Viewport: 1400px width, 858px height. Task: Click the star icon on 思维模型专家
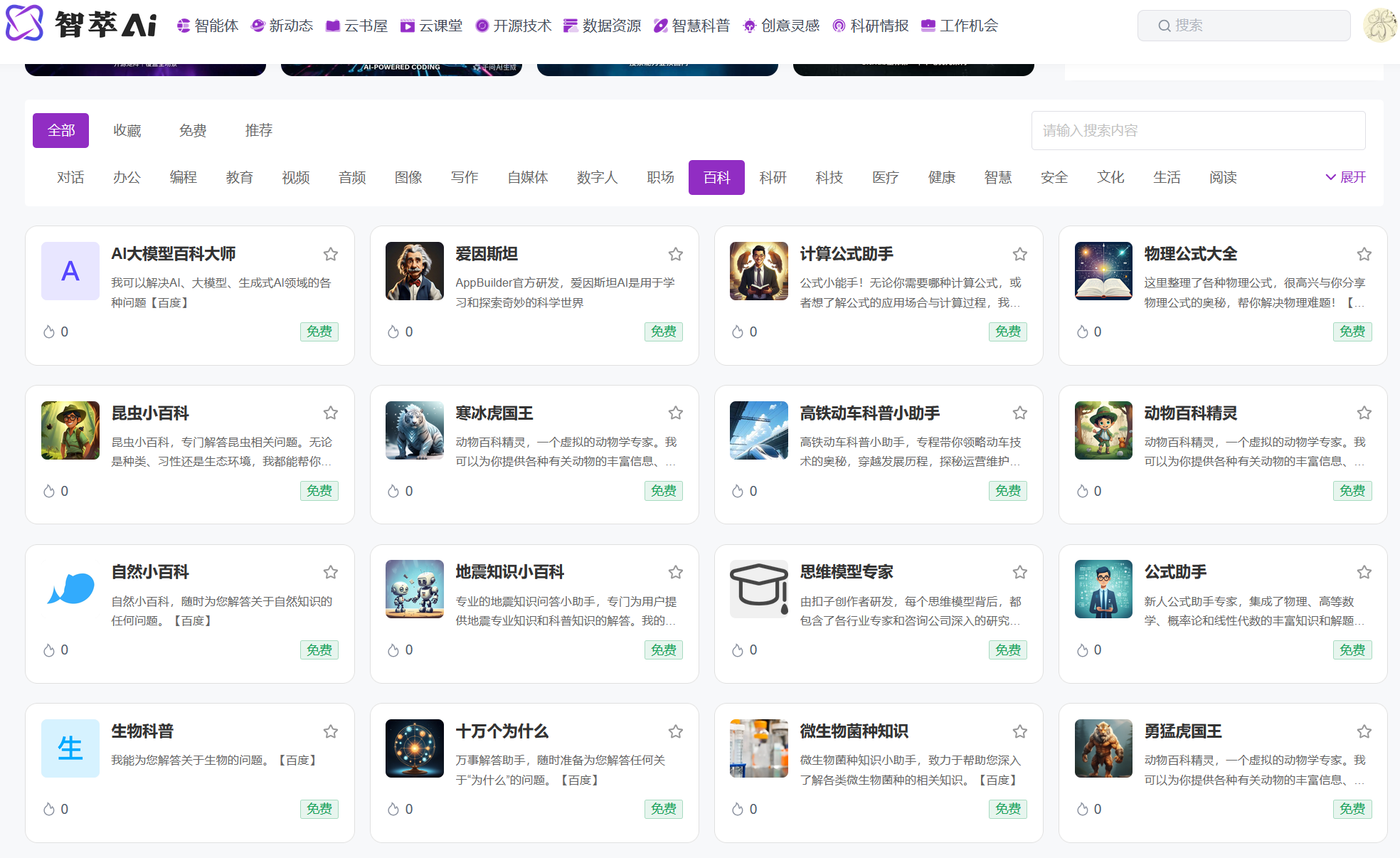[1020, 572]
